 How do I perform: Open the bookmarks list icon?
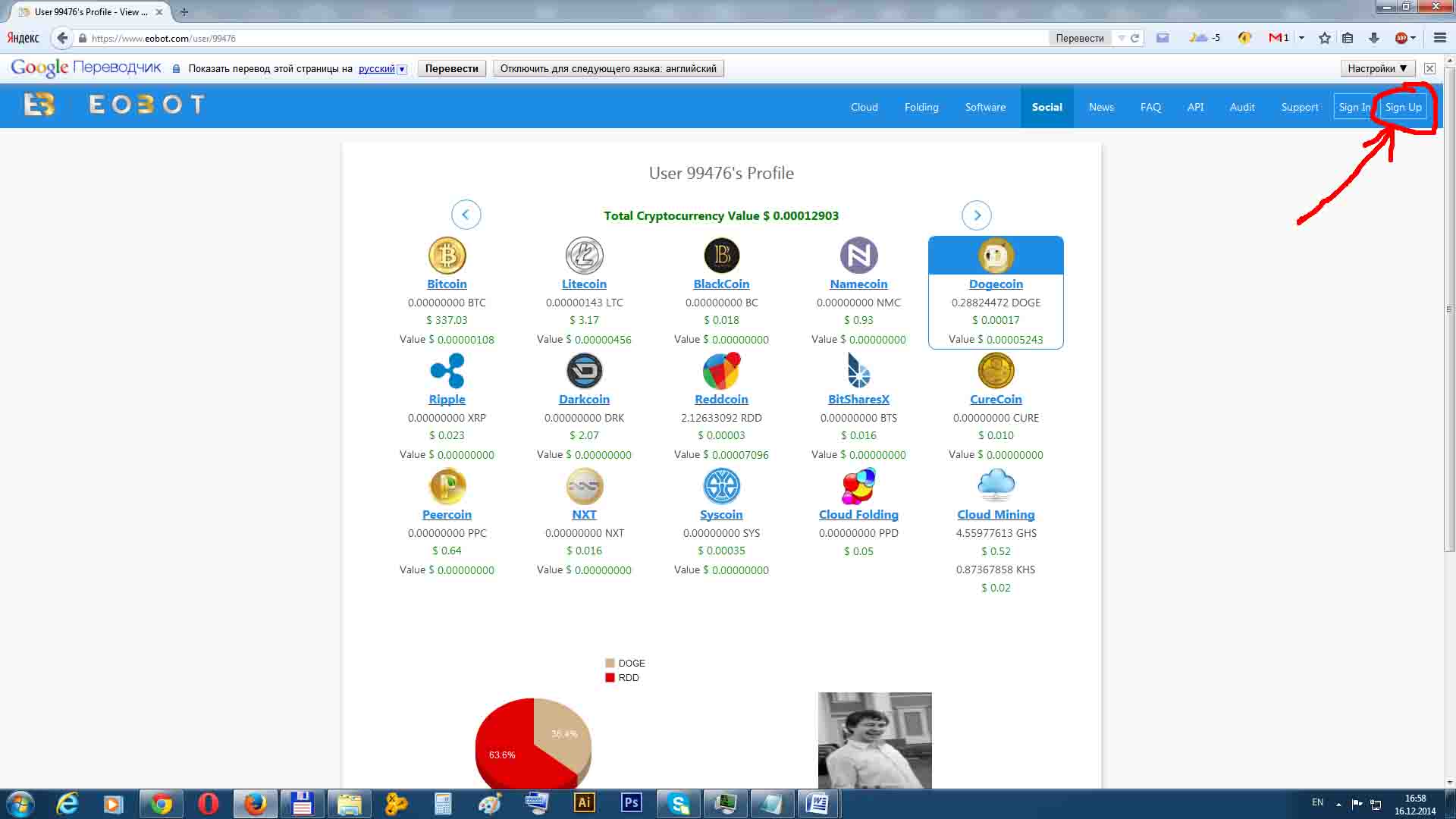click(x=1348, y=38)
